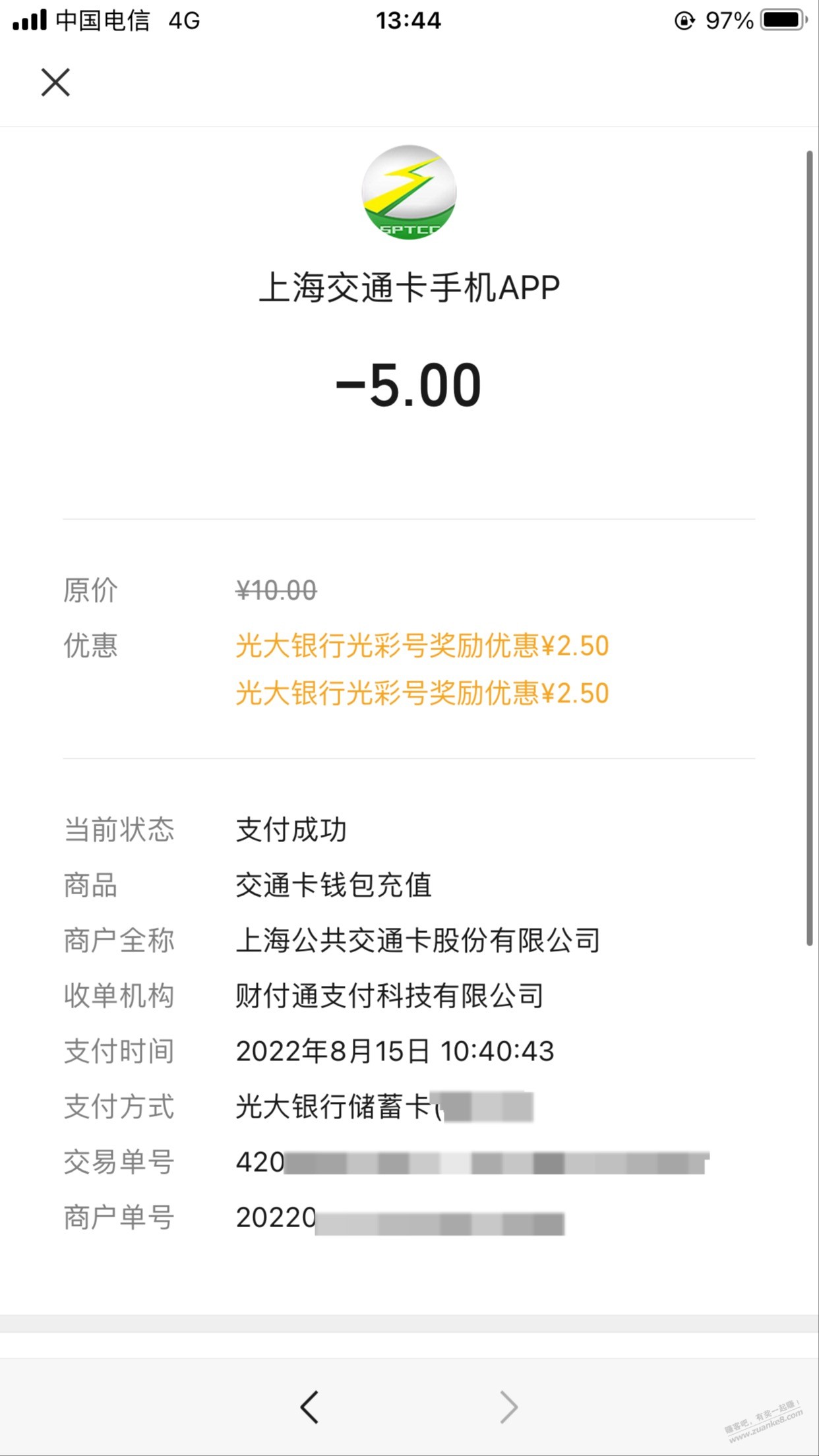Tap the 财付通支付科技有限公司 acquirer name
The image size is (819, 1456).
(390, 996)
